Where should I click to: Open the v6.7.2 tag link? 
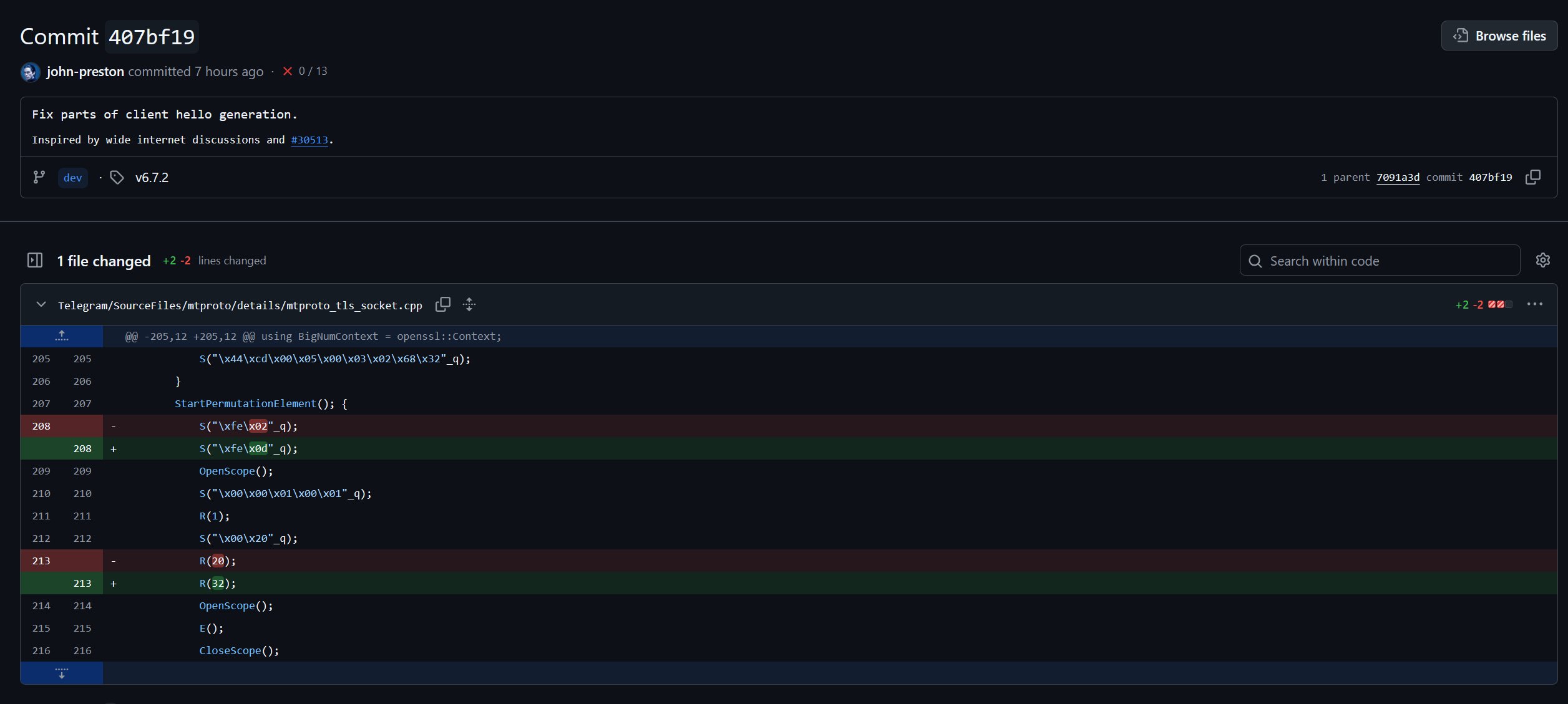tap(152, 178)
